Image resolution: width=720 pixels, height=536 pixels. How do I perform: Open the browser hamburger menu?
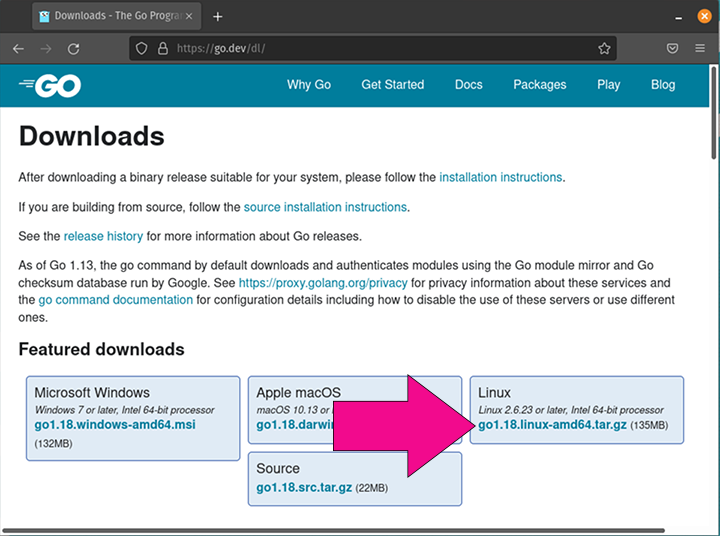point(700,48)
